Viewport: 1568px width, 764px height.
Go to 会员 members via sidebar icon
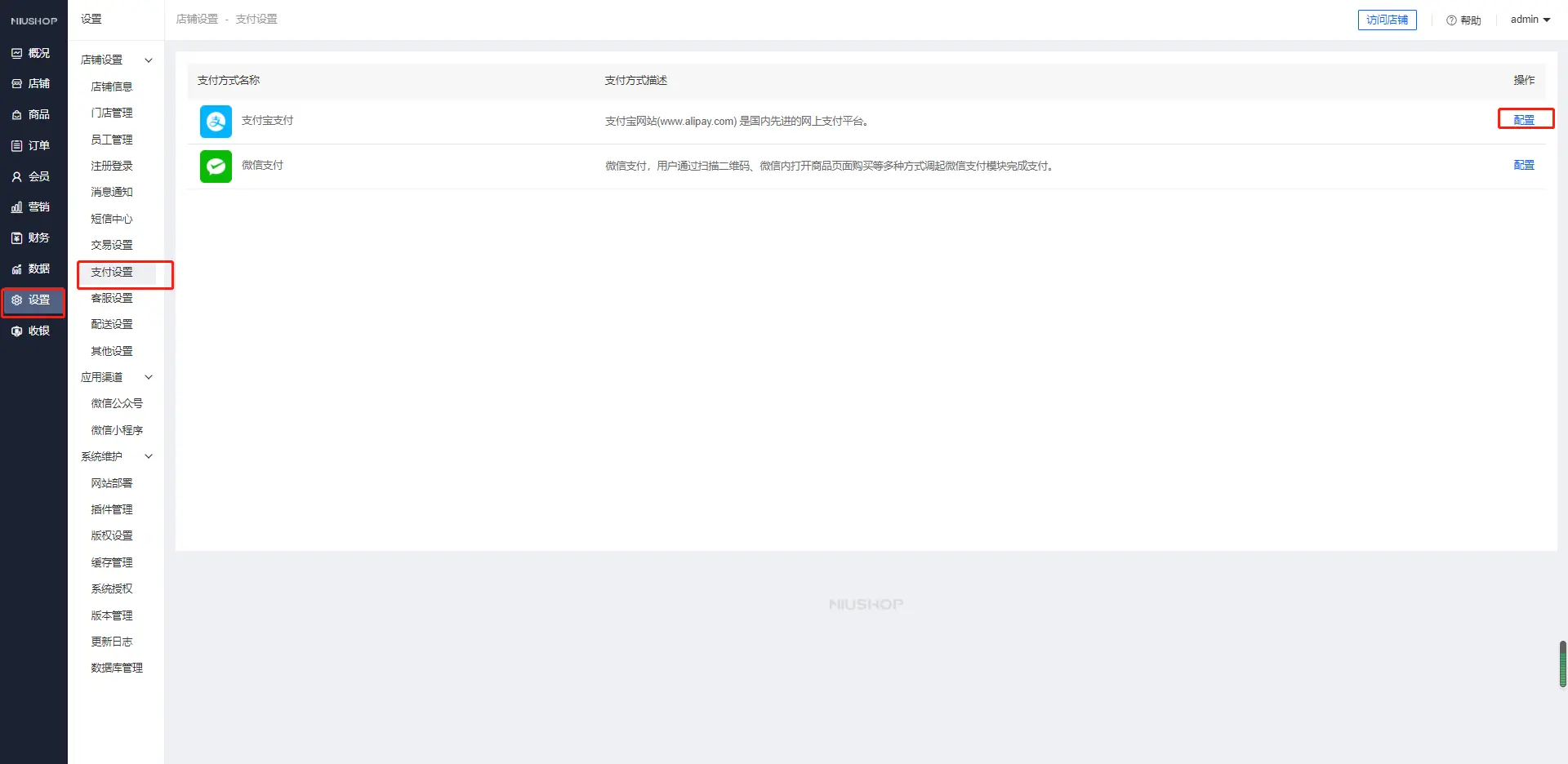[x=16, y=176]
